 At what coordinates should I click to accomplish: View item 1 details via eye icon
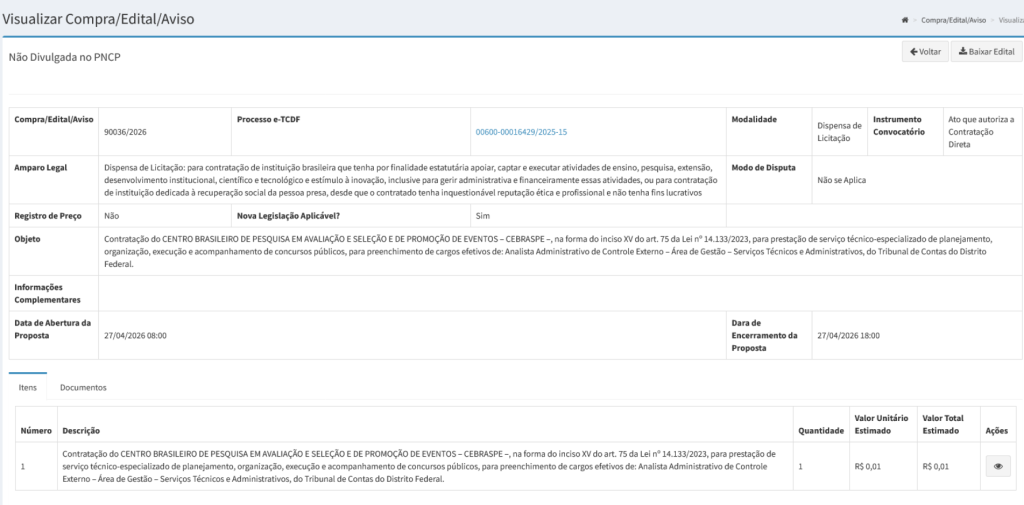[998, 466]
